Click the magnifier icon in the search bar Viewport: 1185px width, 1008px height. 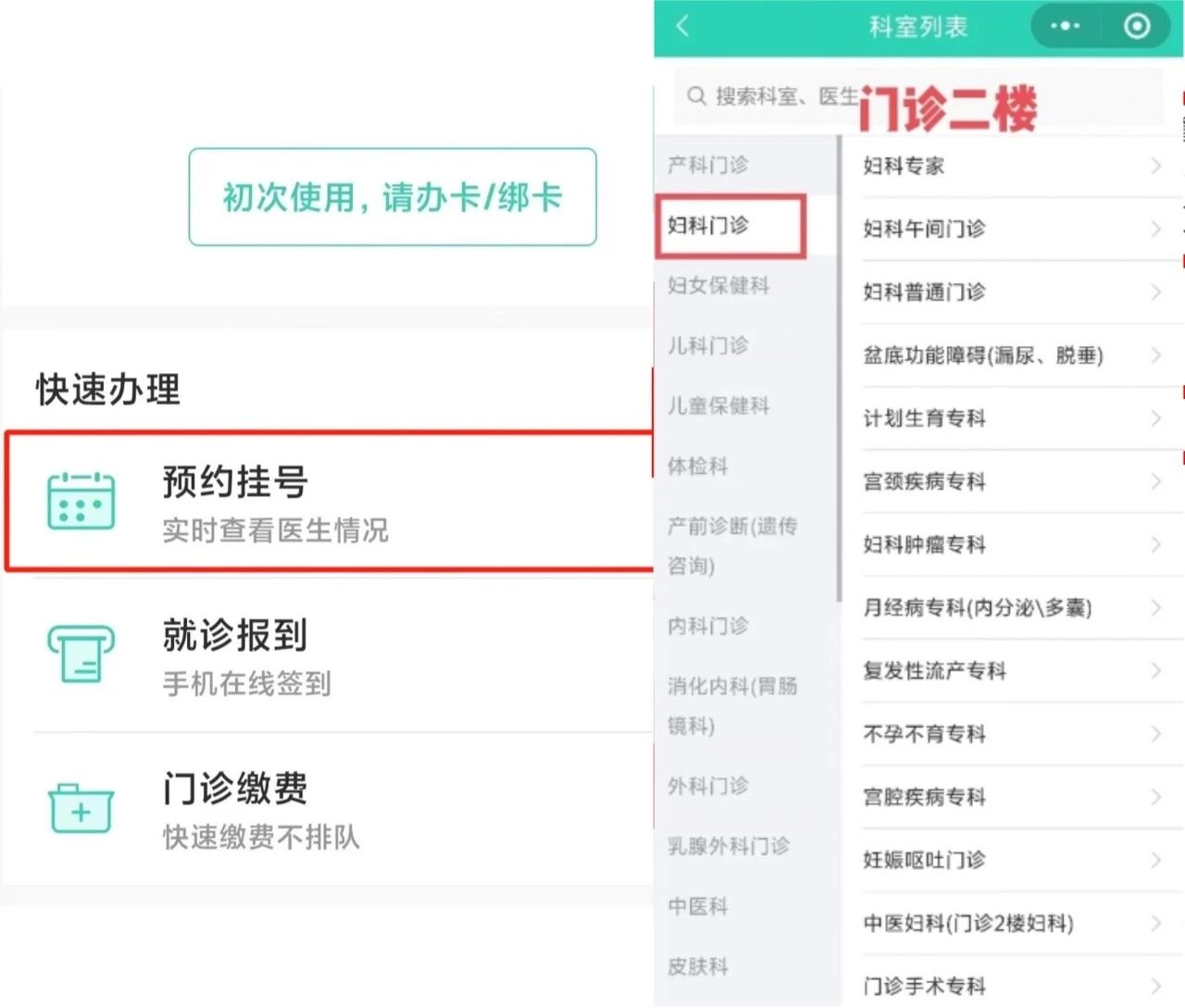pos(693,96)
